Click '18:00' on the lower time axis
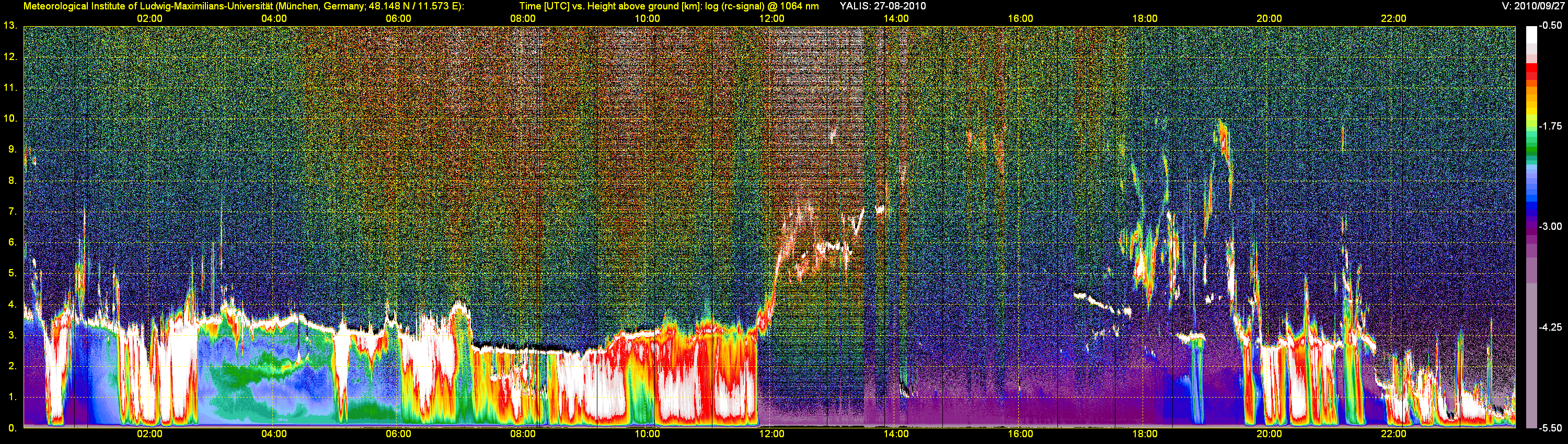The image size is (1568, 444). tap(1145, 434)
